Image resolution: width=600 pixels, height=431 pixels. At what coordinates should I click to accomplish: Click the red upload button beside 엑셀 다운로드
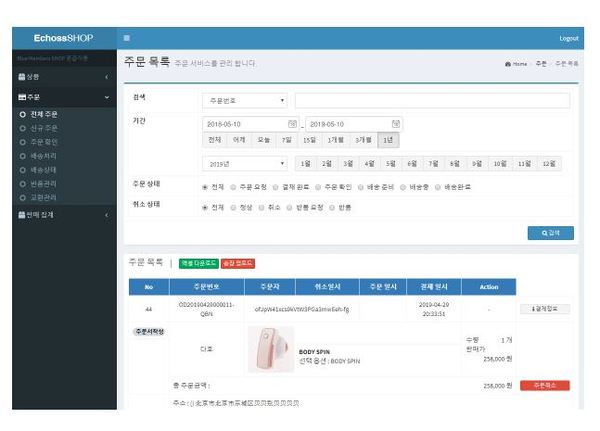pyautogui.click(x=238, y=263)
